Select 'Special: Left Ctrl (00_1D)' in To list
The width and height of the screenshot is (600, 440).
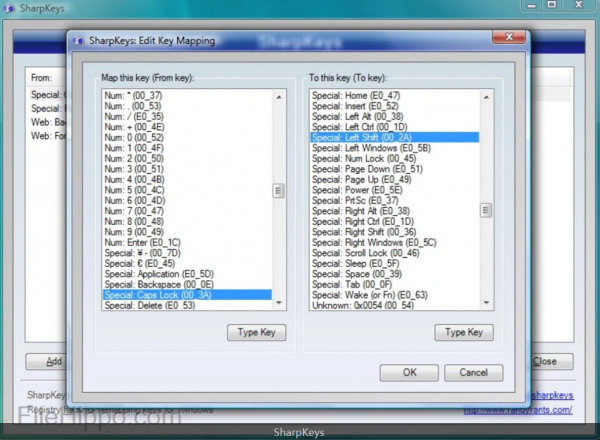click(395, 127)
